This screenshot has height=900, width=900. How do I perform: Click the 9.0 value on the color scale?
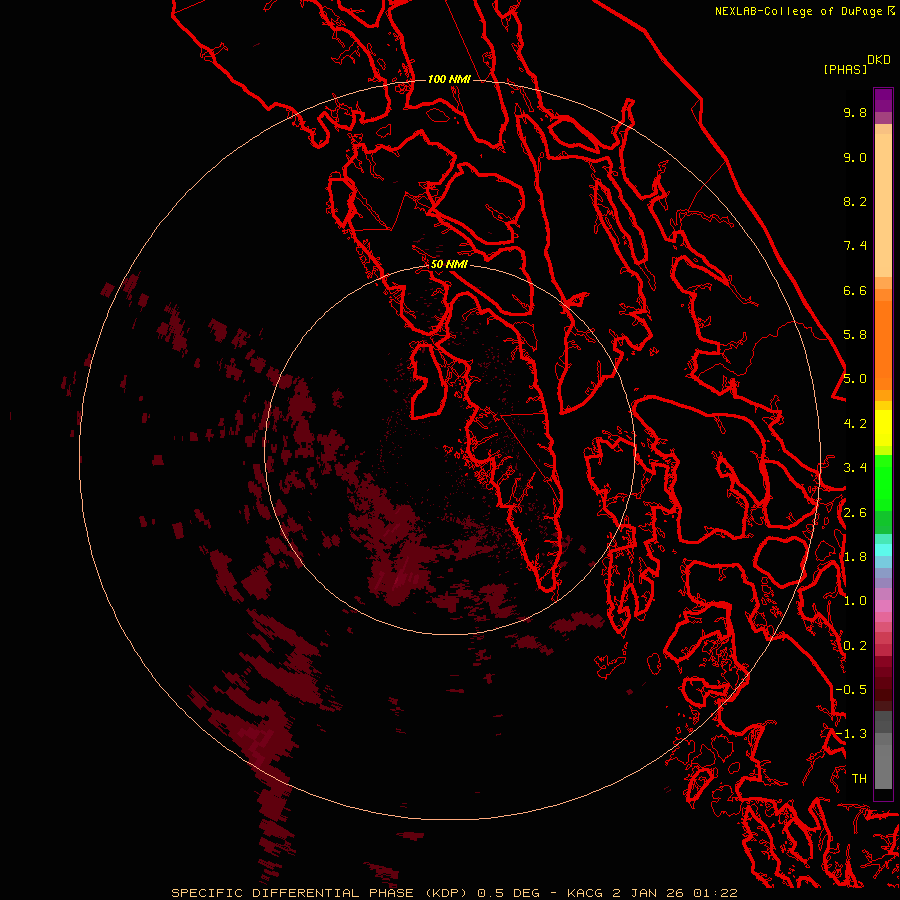pos(855,157)
